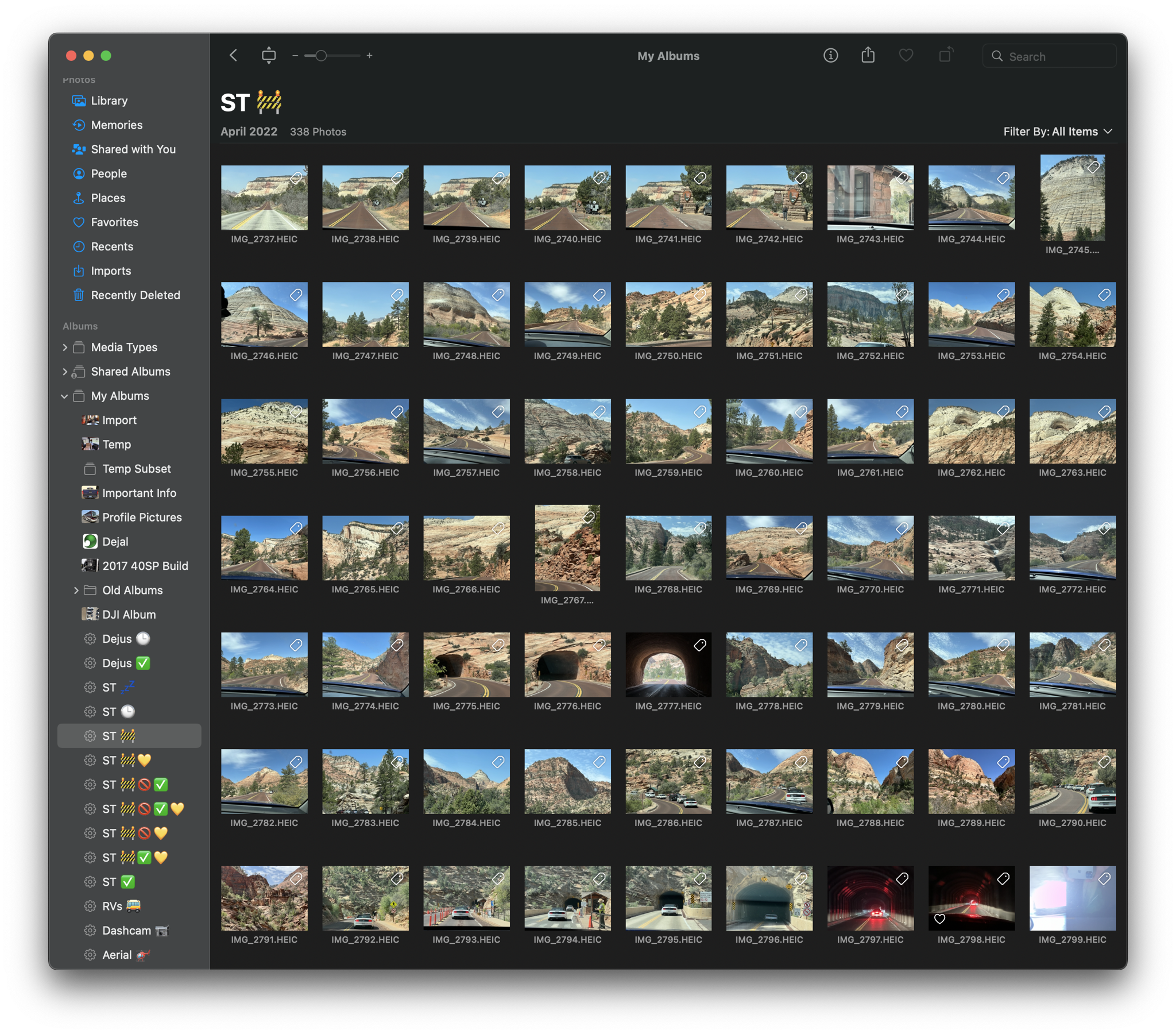This screenshot has height=1034, width=1176.
Task: Select DJI Album in sidebar
Action: point(129,614)
